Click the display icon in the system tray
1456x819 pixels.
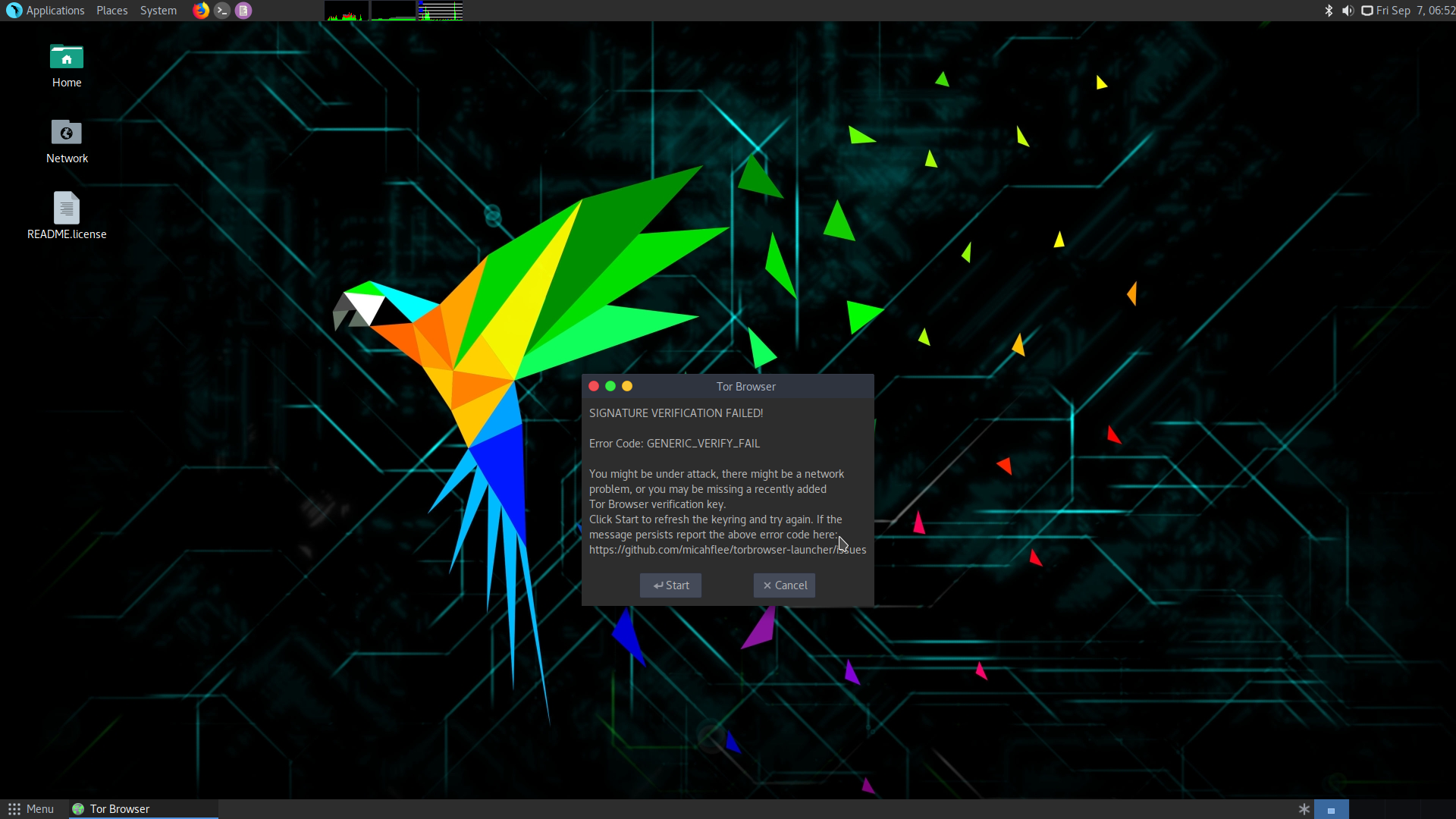tap(1367, 11)
